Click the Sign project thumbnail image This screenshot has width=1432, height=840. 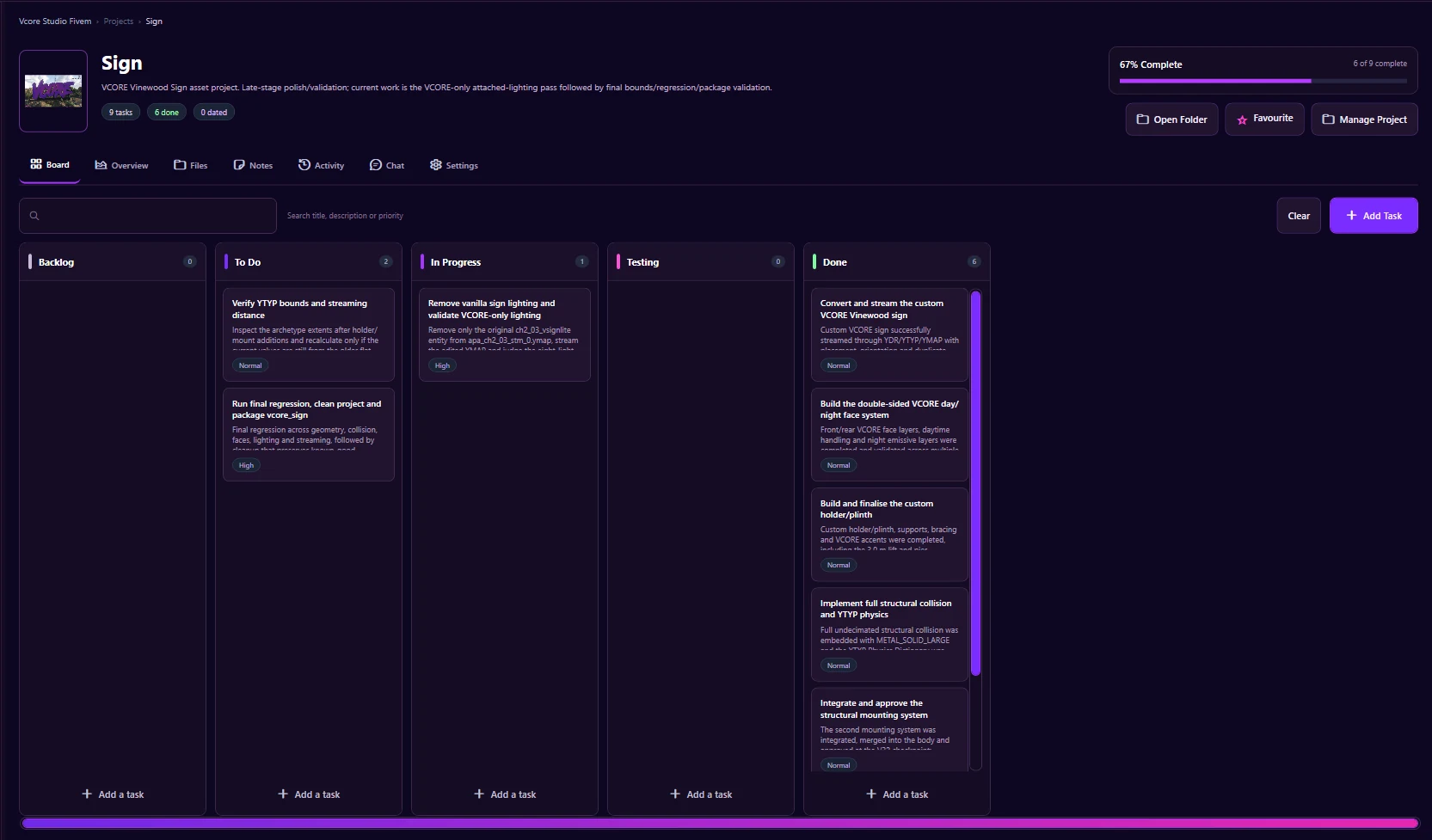point(53,91)
